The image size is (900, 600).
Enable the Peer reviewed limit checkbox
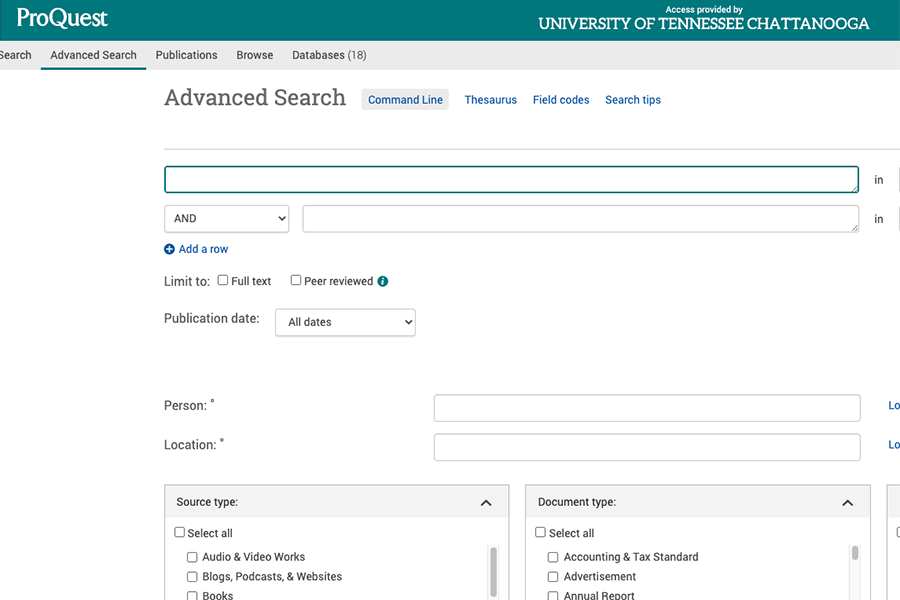tap(296, 280)
